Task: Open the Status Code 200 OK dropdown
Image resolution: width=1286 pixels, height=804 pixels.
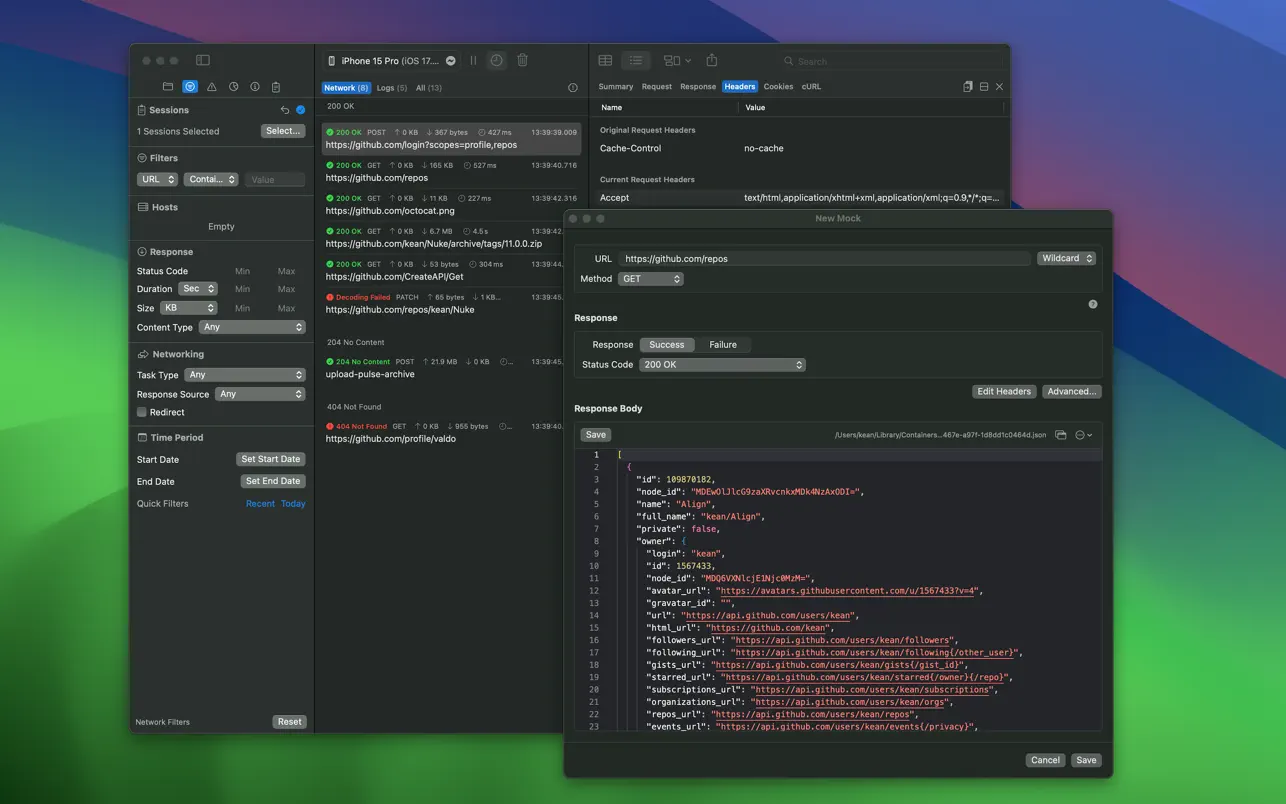Action: pyautogui.click(x=722, y=365)
